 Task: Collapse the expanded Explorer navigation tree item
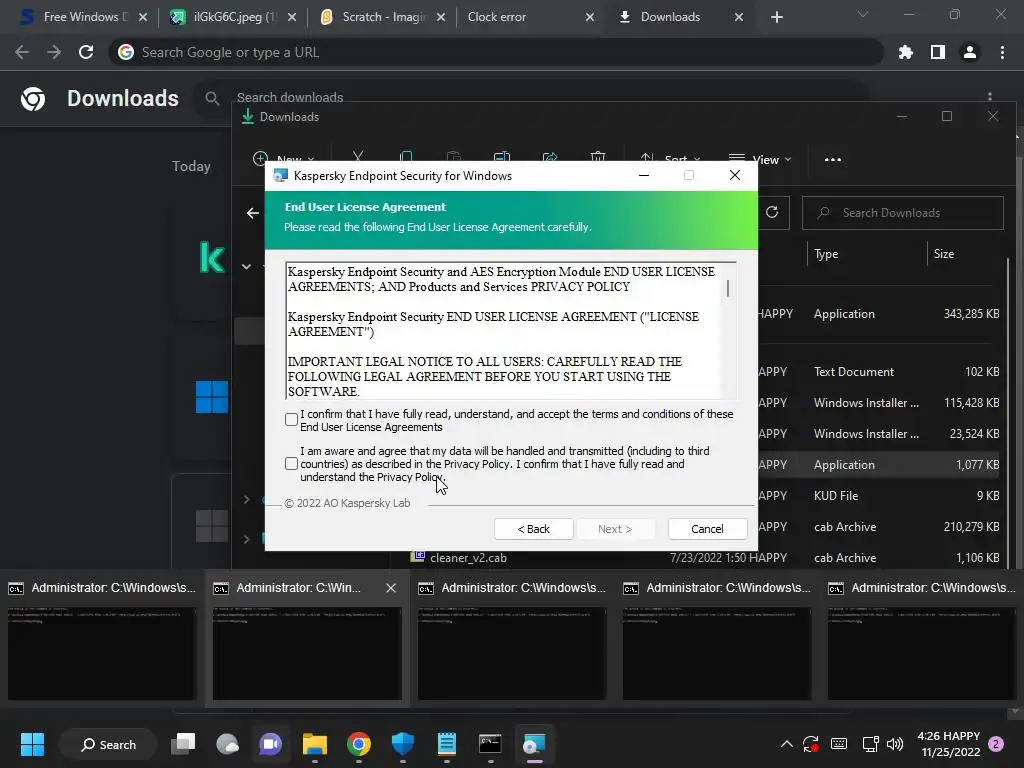click(246, 266)
